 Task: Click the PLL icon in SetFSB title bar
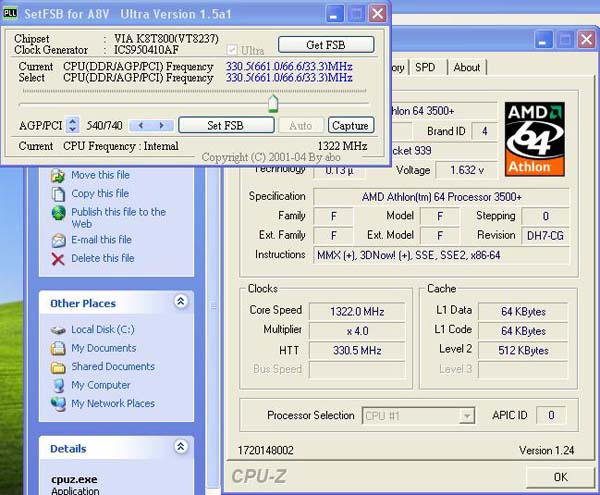click(x=10, y=13)
